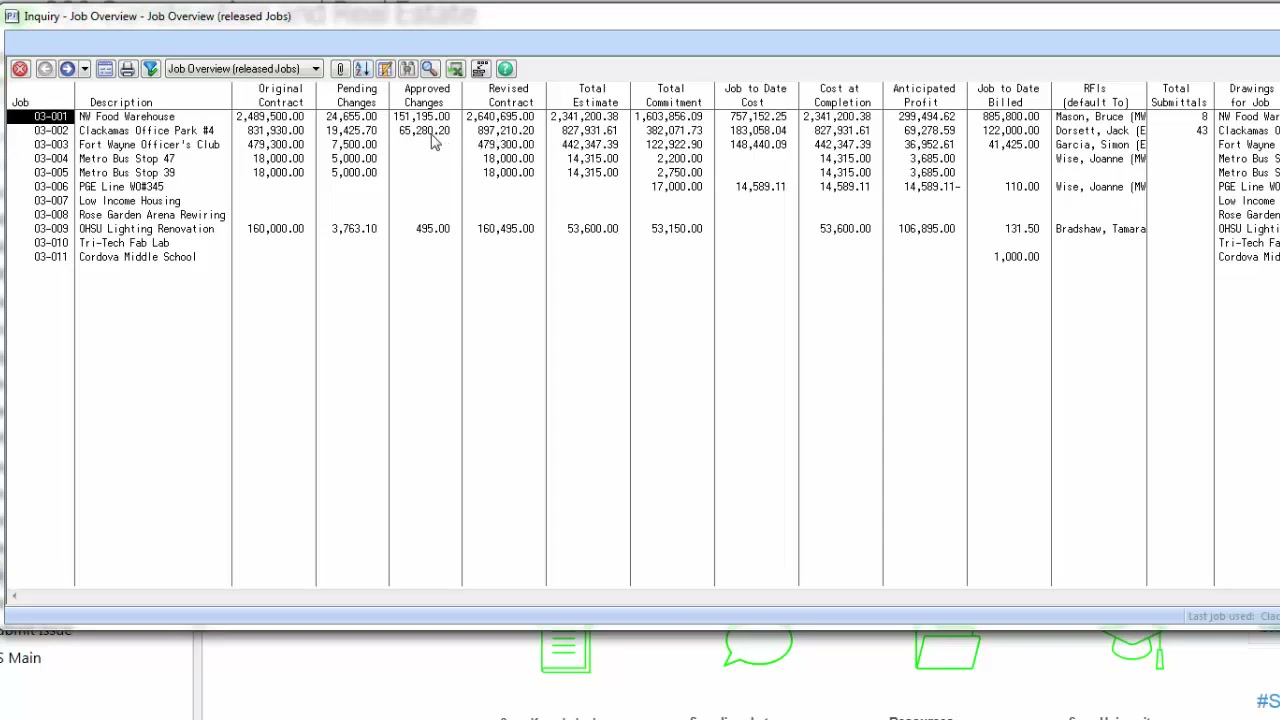Click the drill-down hierarchy icon
This screenshot has width=1280, height=720.
coord(480,69)
